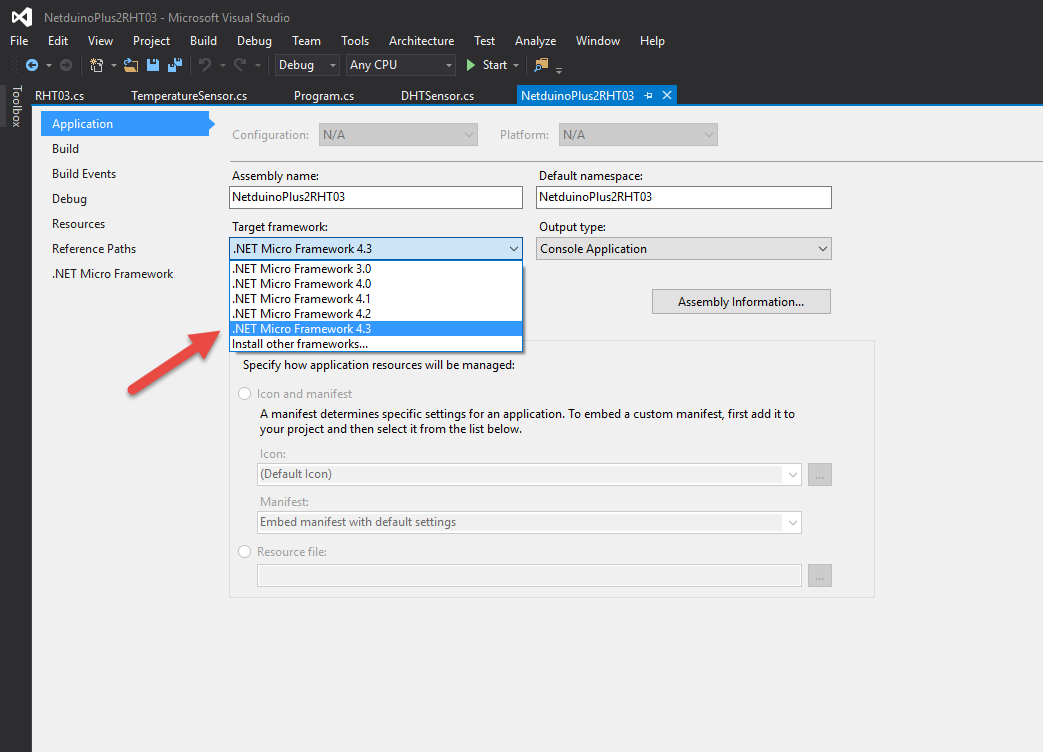Screen dimensions: 1043x752
Task: Click the resource file browse ellipsis button
Action: coord(820,576)
